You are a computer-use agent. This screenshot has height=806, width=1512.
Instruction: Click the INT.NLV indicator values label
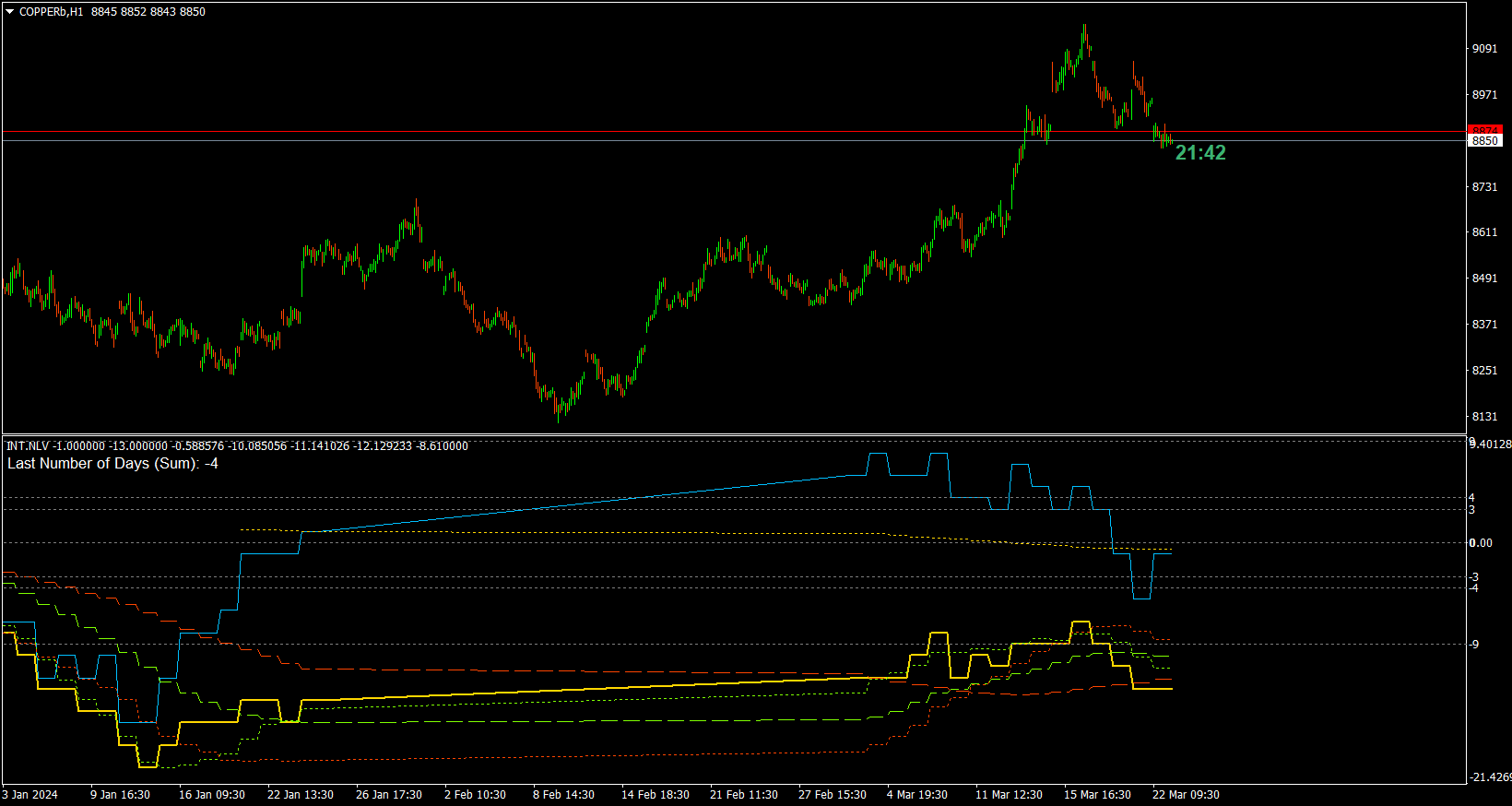pyautogui.click(x=237, y=446)
